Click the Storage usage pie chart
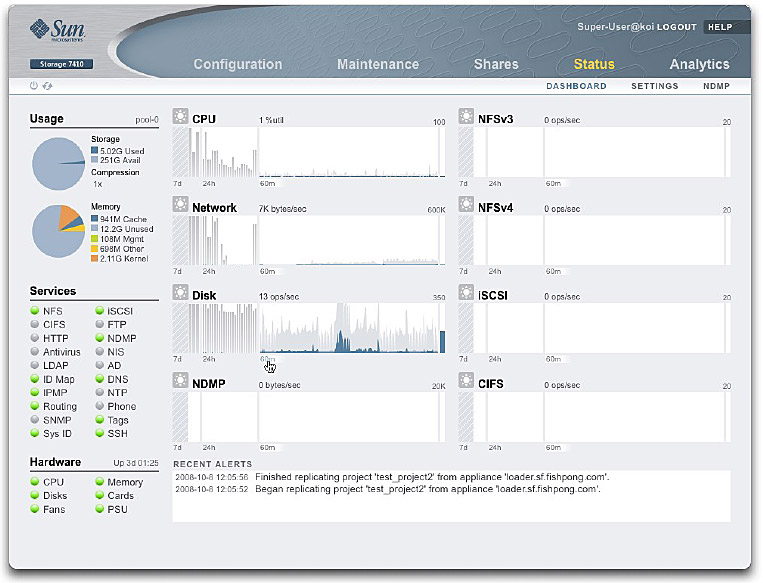This screenshot has width=763, height=583. tap(58, 163)
